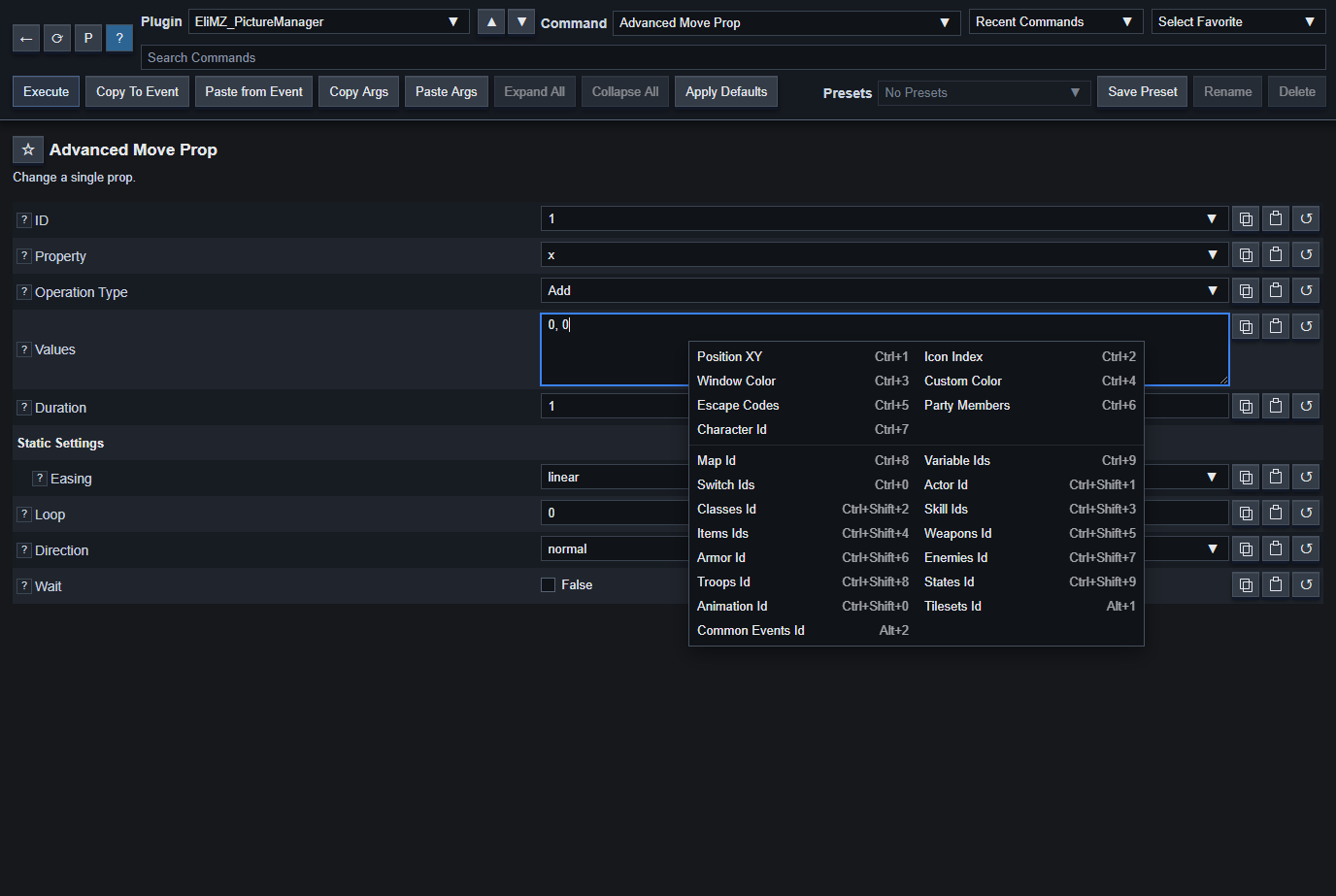Click the Paste from Event button

254,92
